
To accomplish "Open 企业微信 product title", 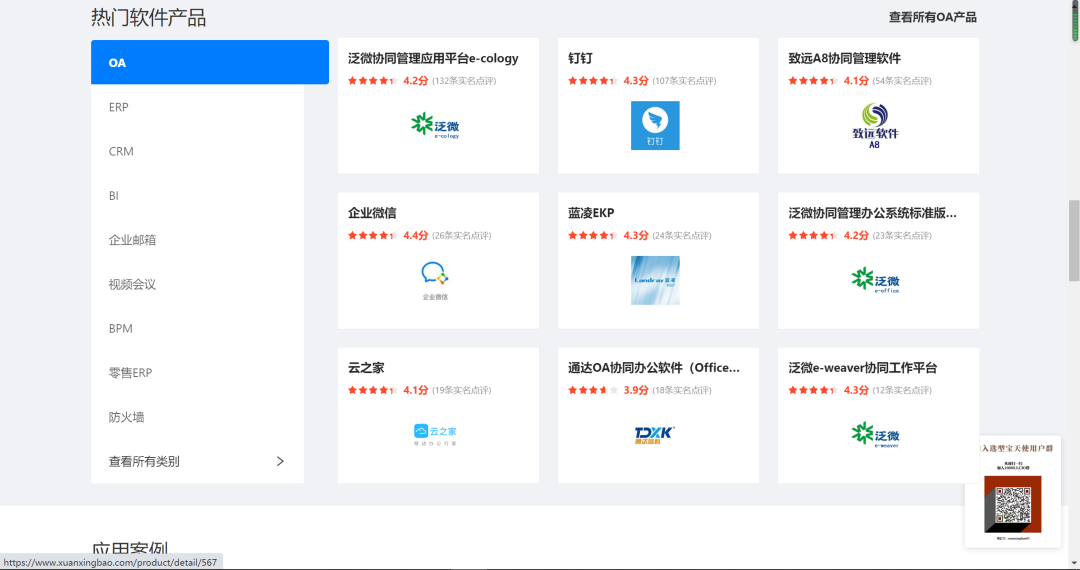I will coord(372,213).
